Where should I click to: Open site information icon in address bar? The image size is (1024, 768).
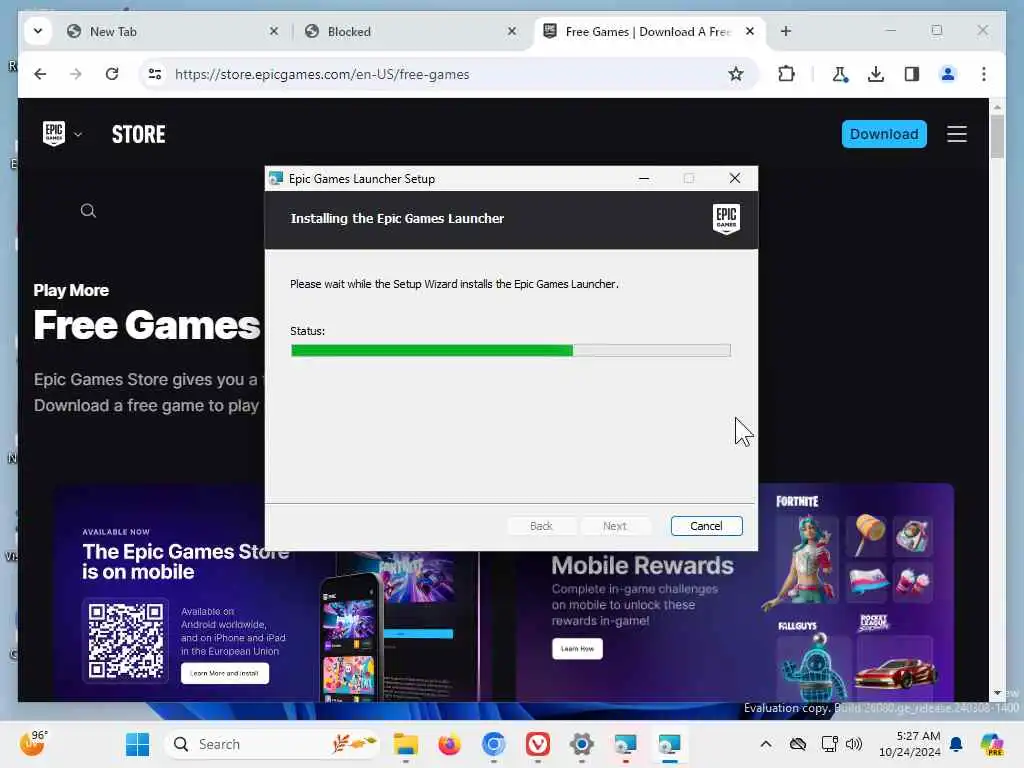(155, 74)
